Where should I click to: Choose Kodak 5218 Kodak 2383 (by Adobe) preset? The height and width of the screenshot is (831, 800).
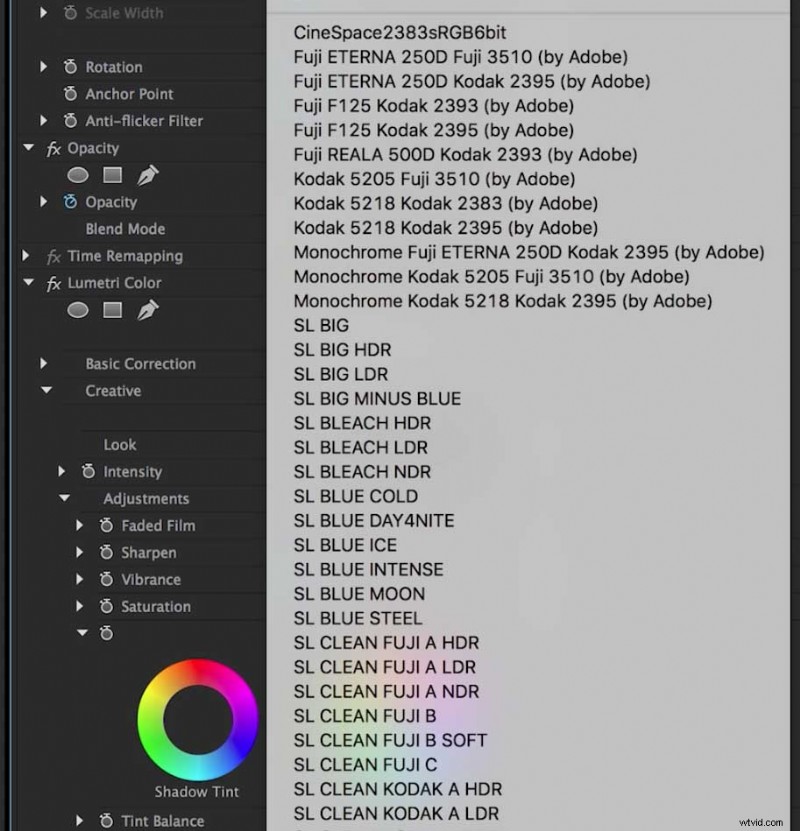pos(445,203)
